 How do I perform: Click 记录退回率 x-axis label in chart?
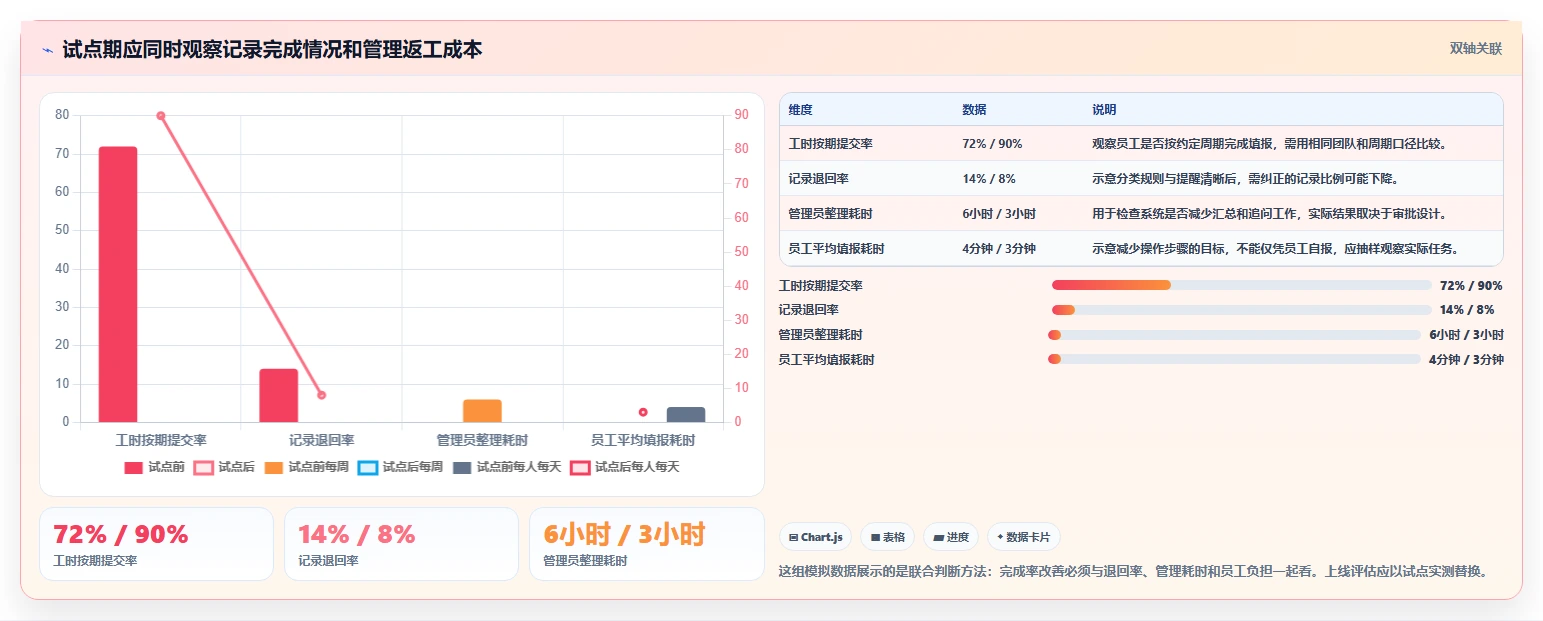[322, 440]
